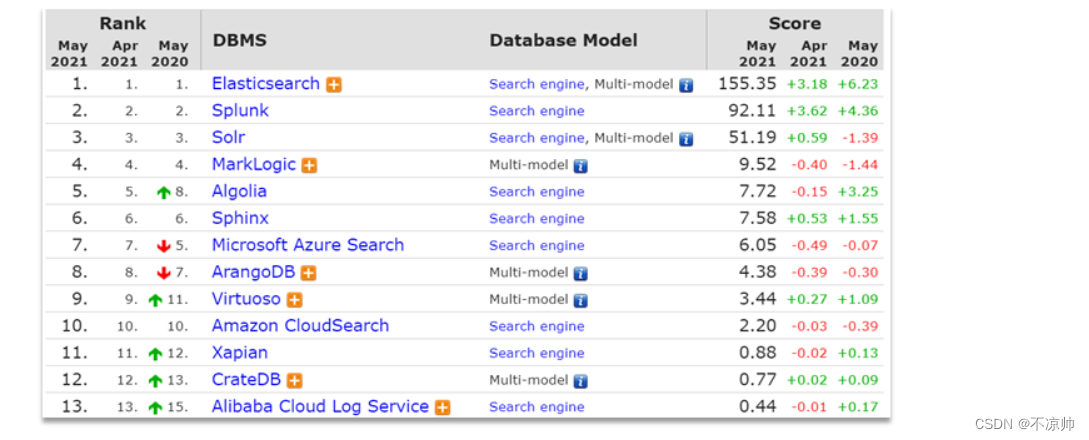Open the Elasticsearch DBMS link
The height and width of the screenshot is (440, 1089).
(265, 84)
